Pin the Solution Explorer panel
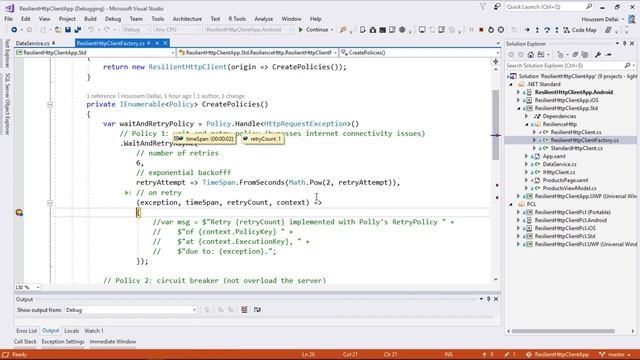This screenshot has width=640, height=360. [x=624, y=43]
